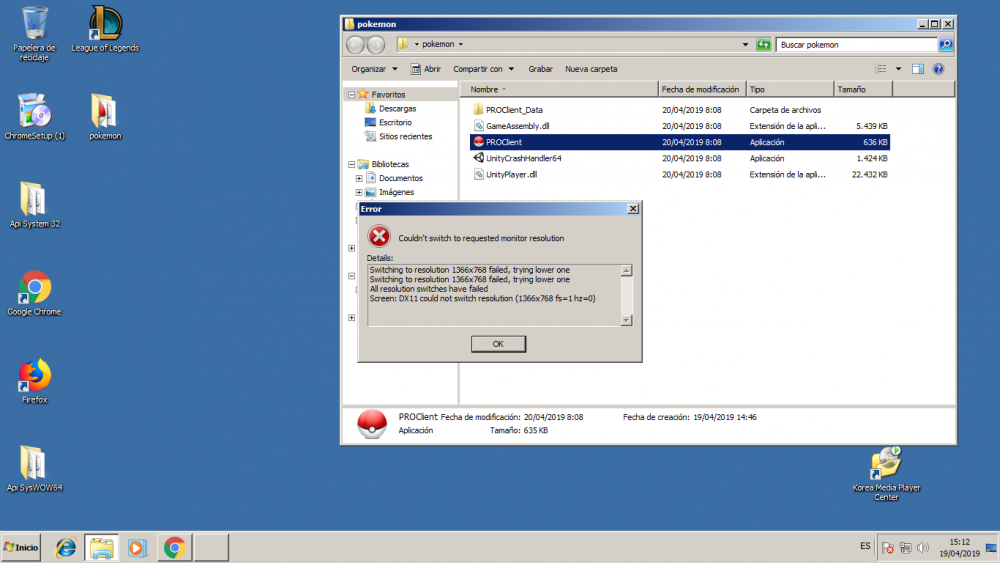Collapse the Favoritos section in sidebar

351,94
